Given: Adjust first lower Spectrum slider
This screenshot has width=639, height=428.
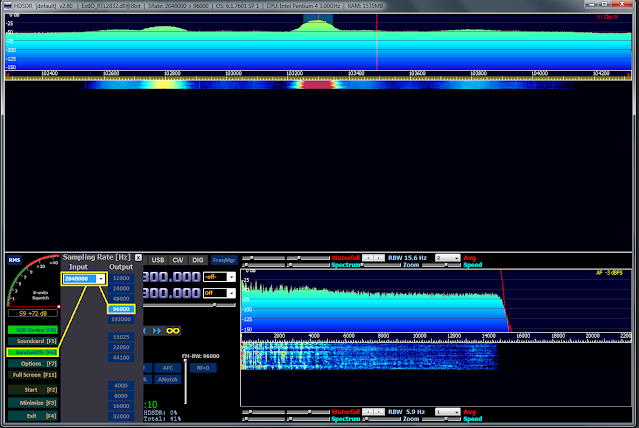Looking at the screenshot, I should click(264, 419).
